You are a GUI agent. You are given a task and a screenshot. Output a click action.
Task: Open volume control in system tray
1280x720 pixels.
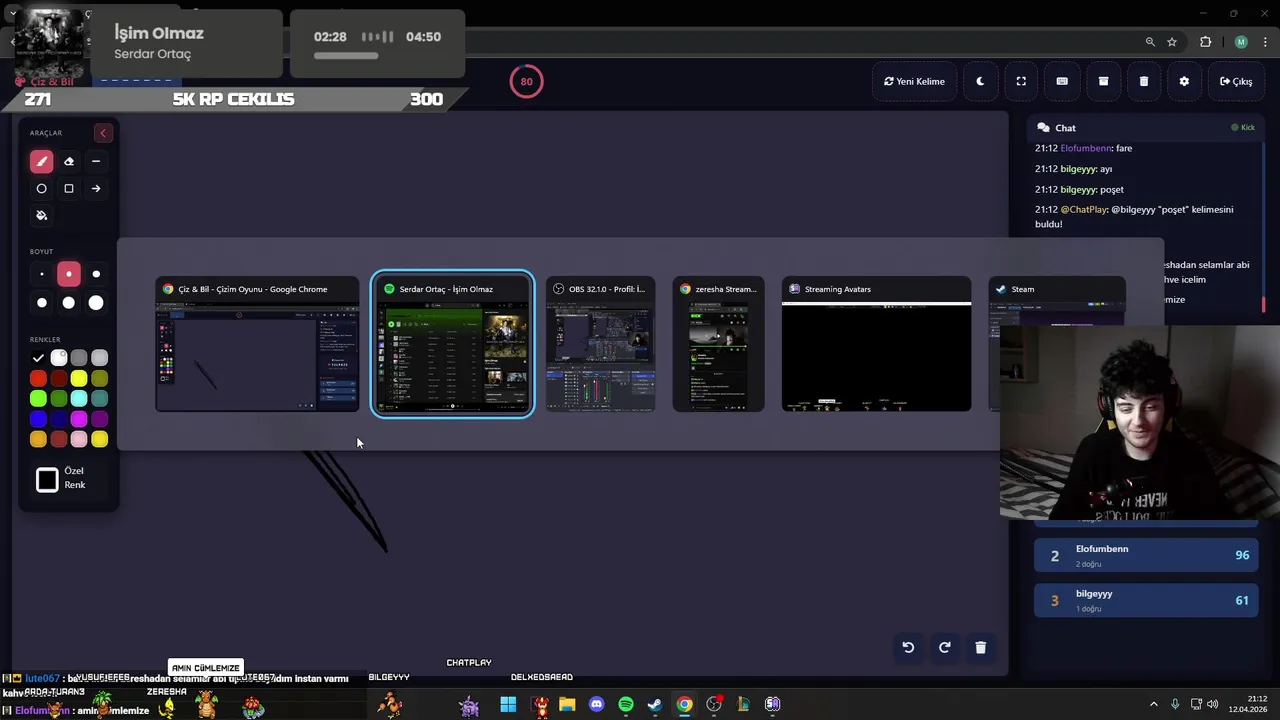pyautogui.click(x=1213, y=704)
